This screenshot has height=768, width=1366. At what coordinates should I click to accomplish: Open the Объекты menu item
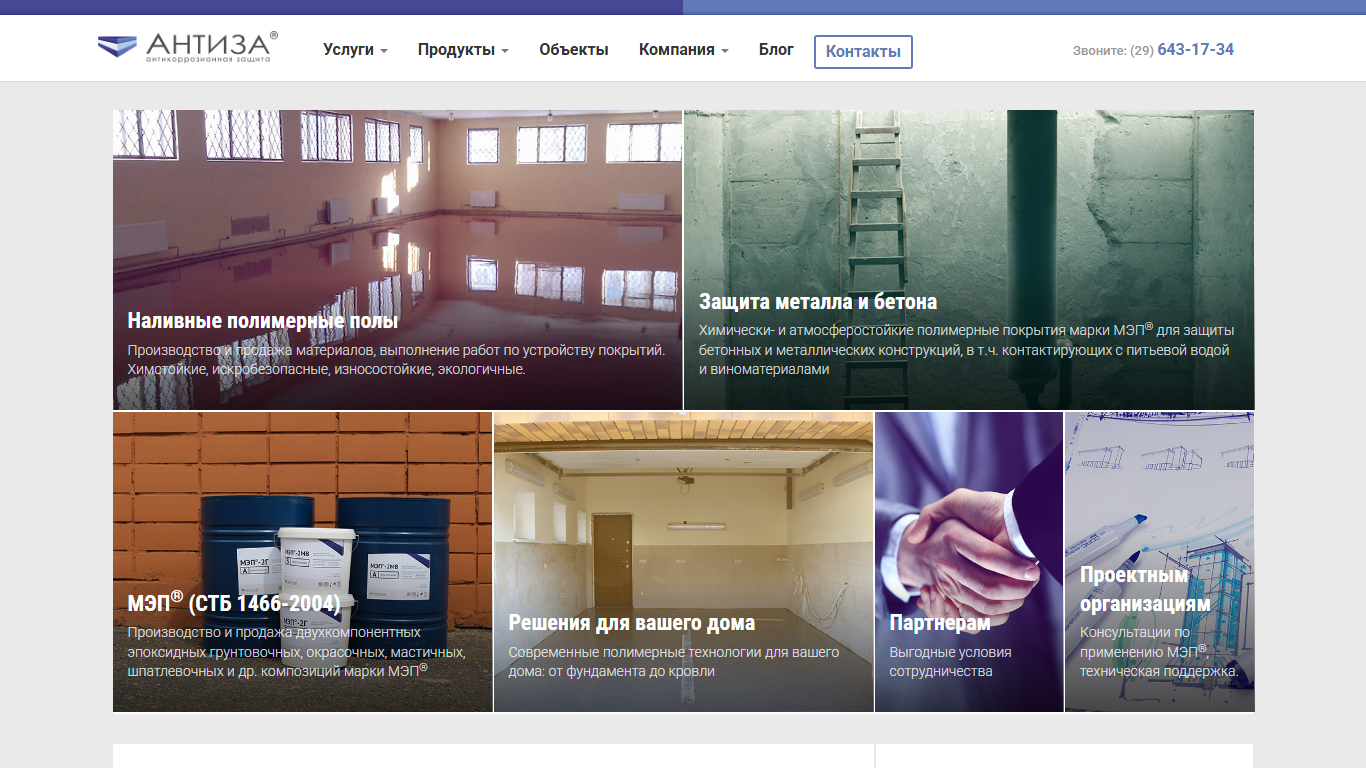[574, 50]
